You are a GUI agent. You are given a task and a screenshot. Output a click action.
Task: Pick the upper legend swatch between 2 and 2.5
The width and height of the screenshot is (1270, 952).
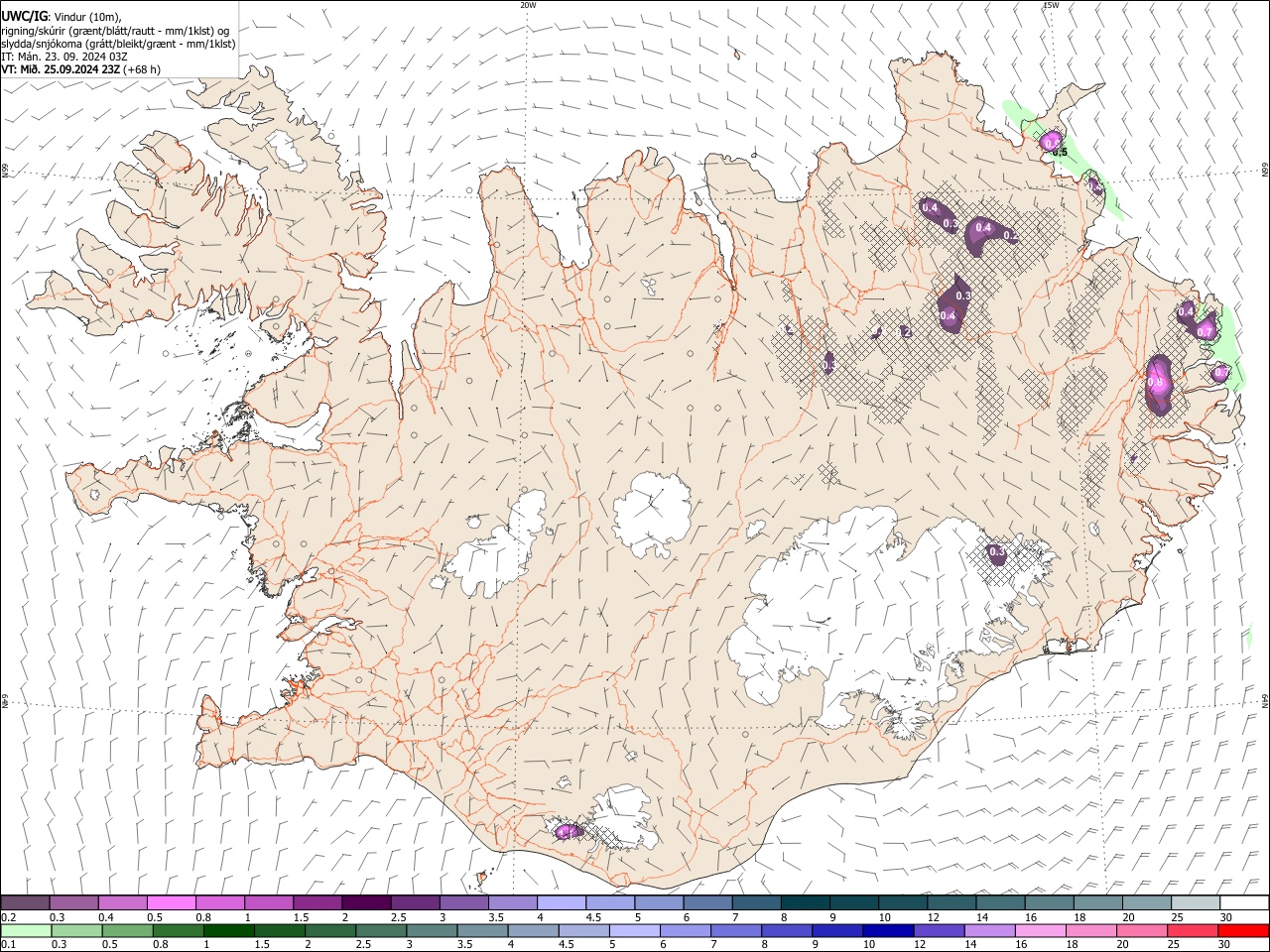(366, 903)
